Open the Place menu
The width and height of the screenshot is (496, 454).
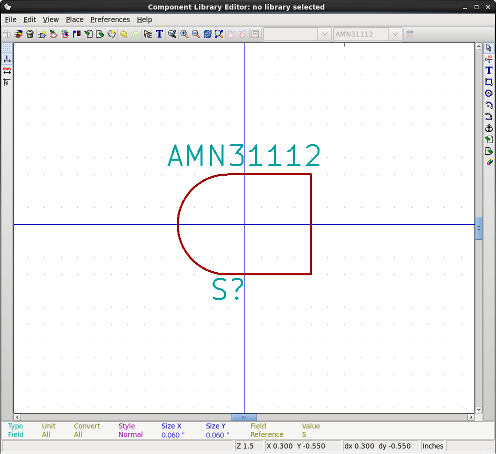[74, 20]
